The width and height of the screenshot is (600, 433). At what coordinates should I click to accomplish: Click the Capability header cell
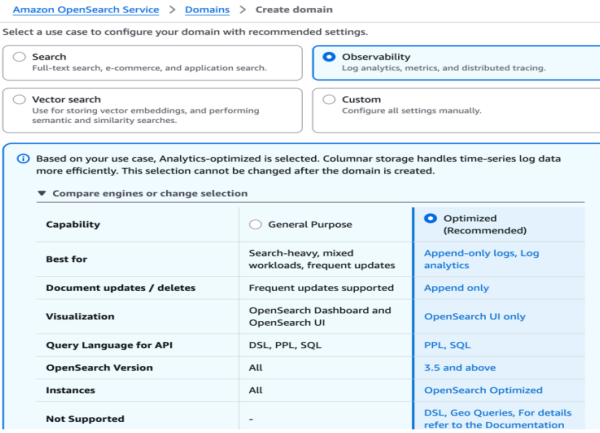pos(73,224)
